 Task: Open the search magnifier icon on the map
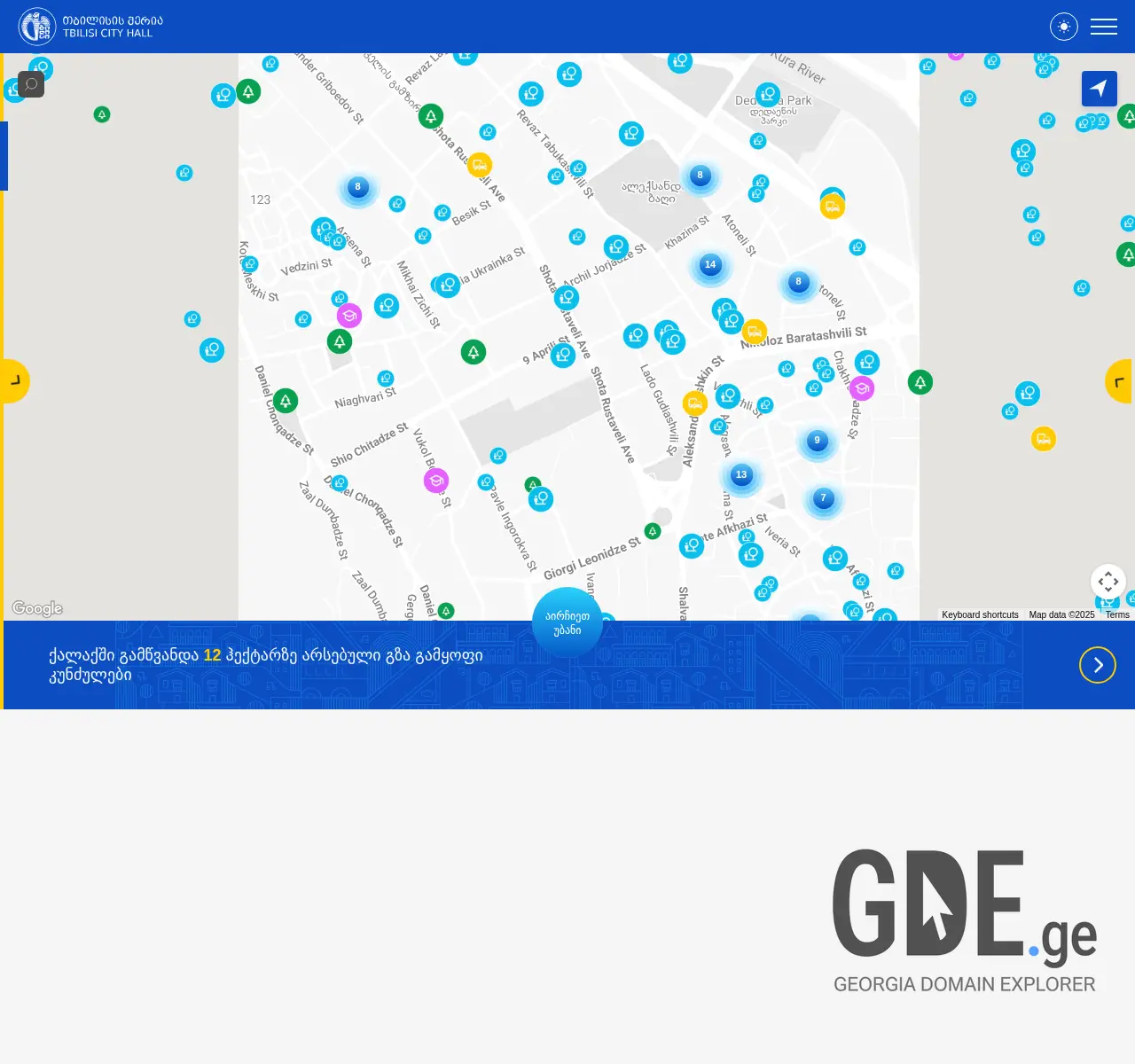click(x=30, y=83)
